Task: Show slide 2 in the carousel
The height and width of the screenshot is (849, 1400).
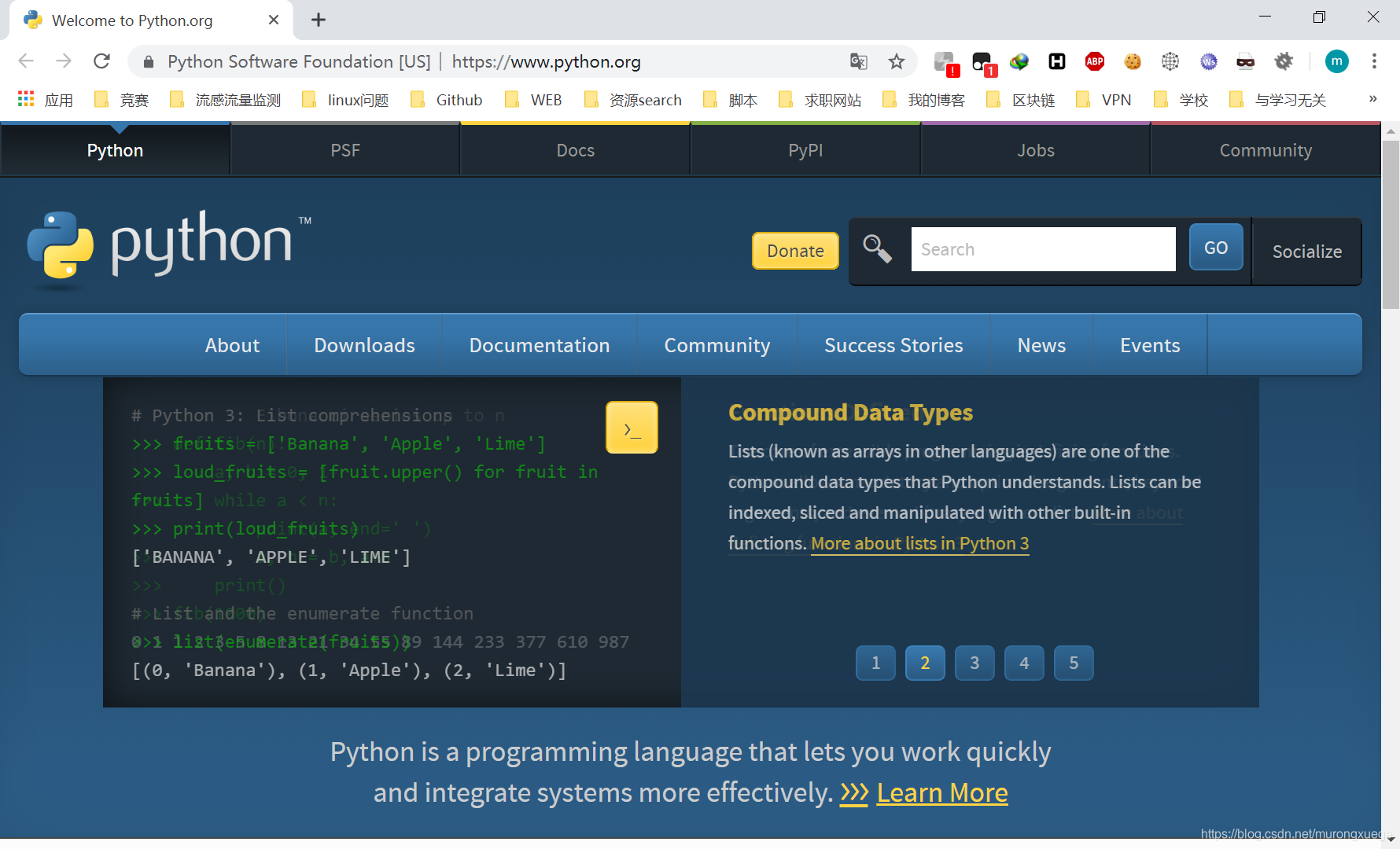Action: coord(925,663)
